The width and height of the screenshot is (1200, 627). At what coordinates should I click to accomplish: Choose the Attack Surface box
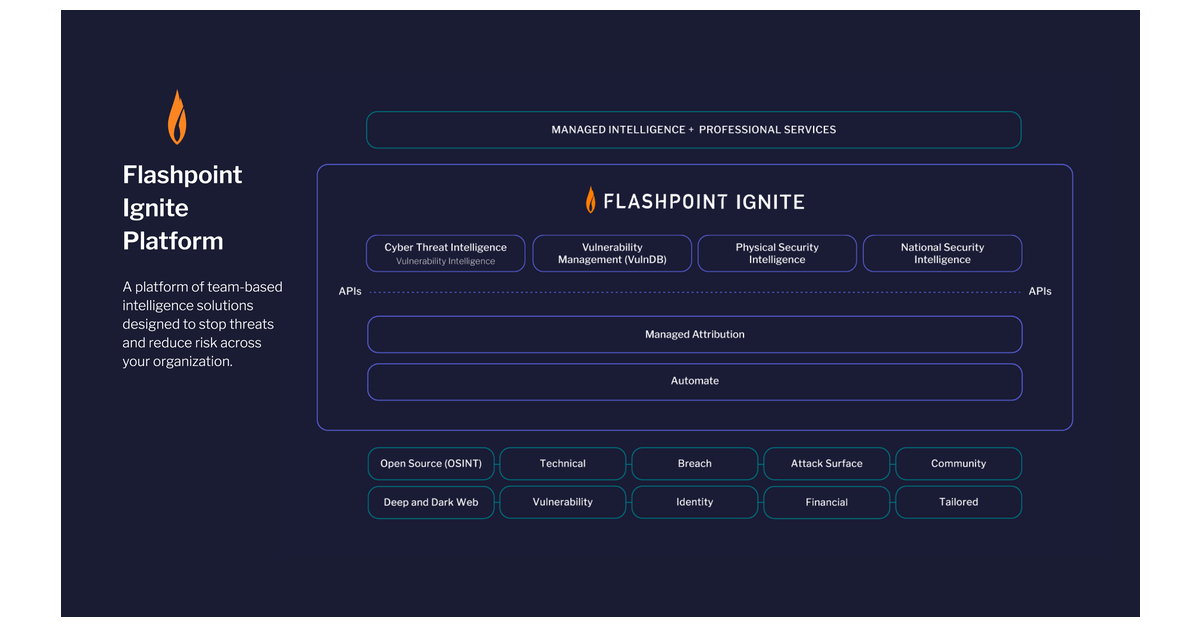827,464
